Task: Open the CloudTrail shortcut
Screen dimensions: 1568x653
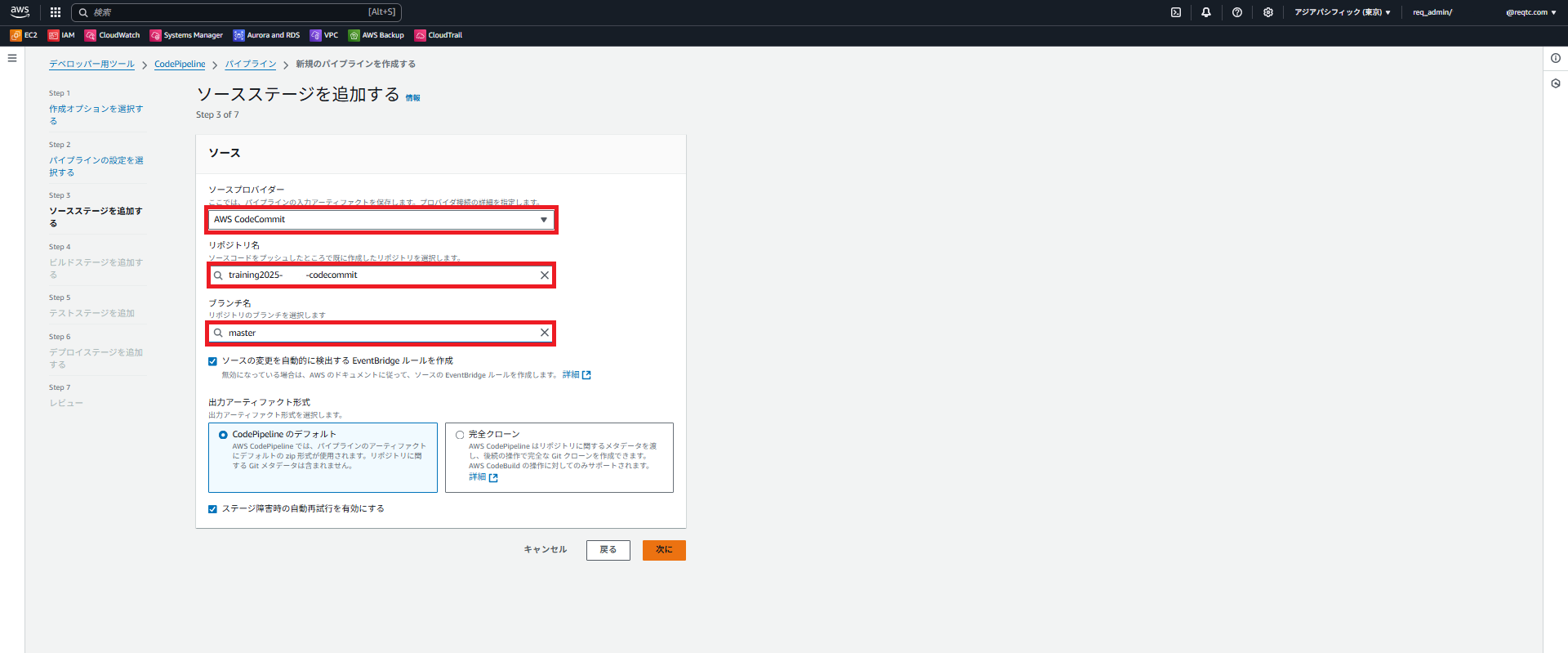Action: coord(439,35)
